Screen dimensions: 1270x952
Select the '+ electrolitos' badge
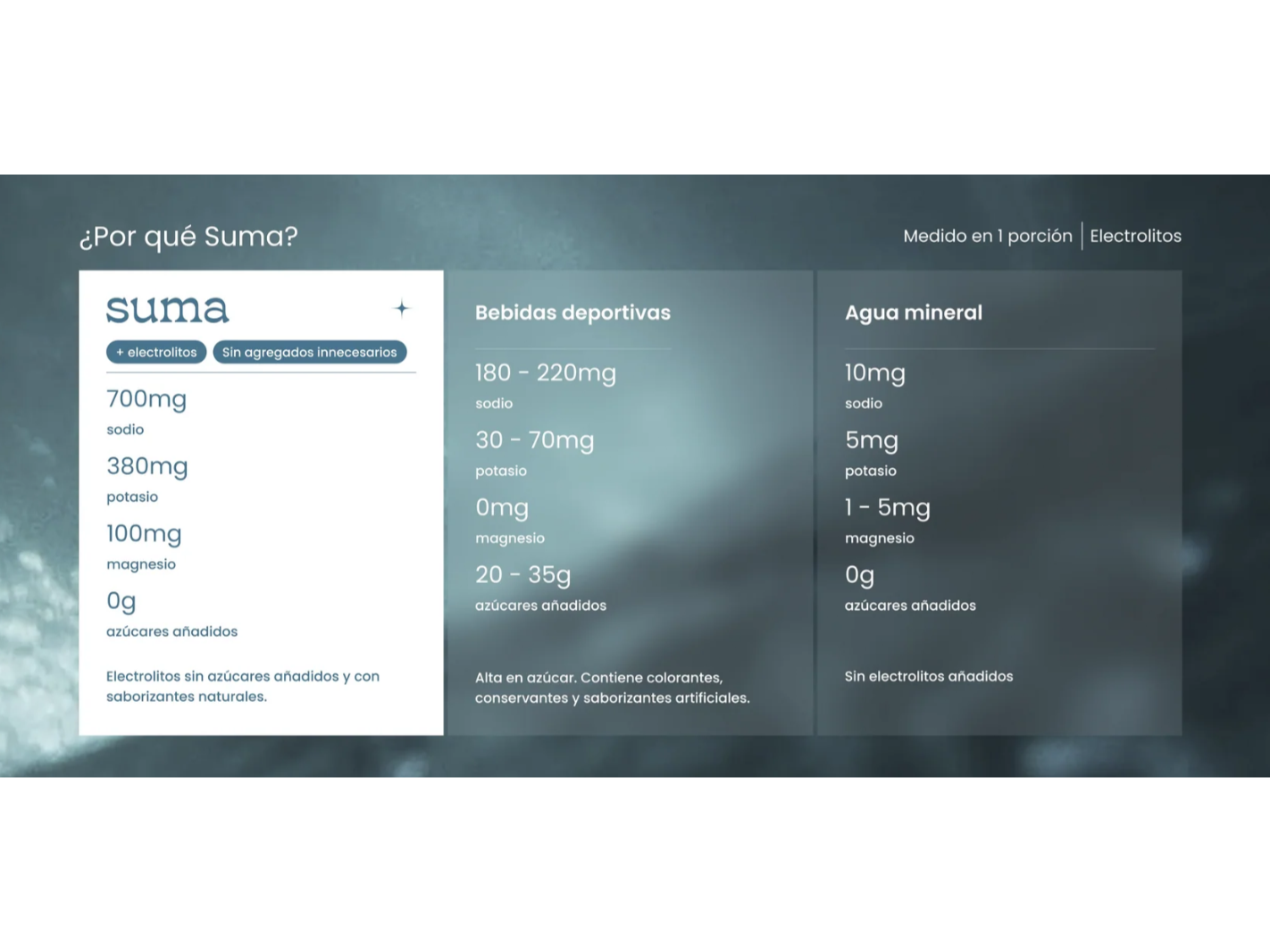tap(156, 352)
